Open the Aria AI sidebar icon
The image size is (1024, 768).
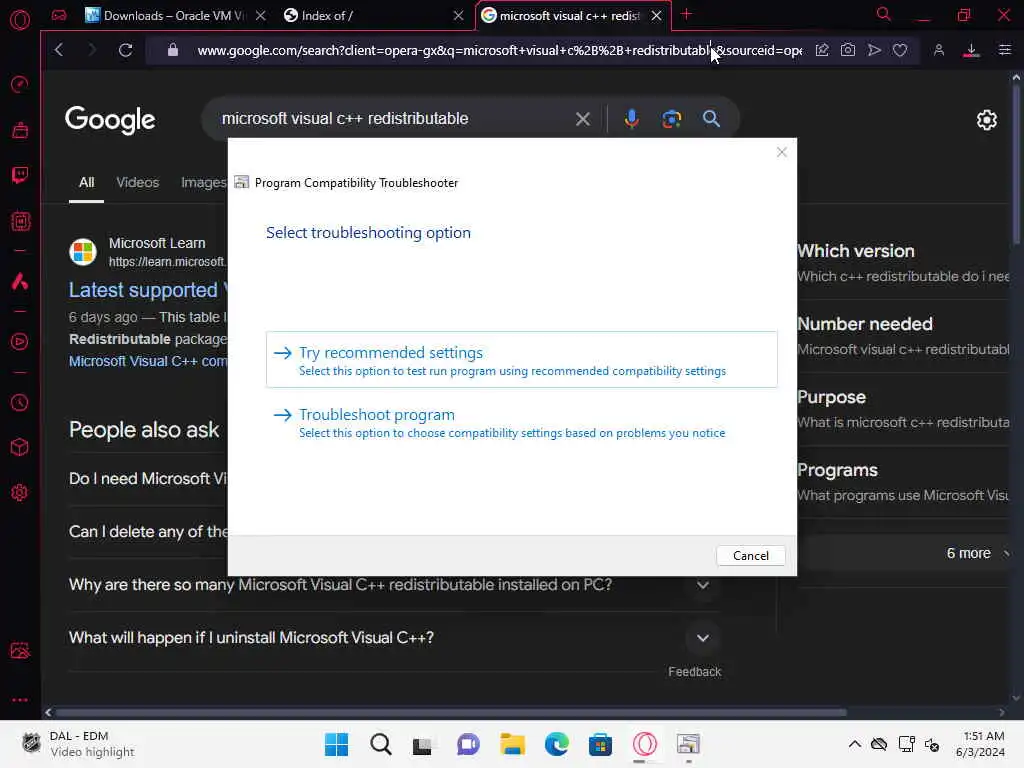20,281
